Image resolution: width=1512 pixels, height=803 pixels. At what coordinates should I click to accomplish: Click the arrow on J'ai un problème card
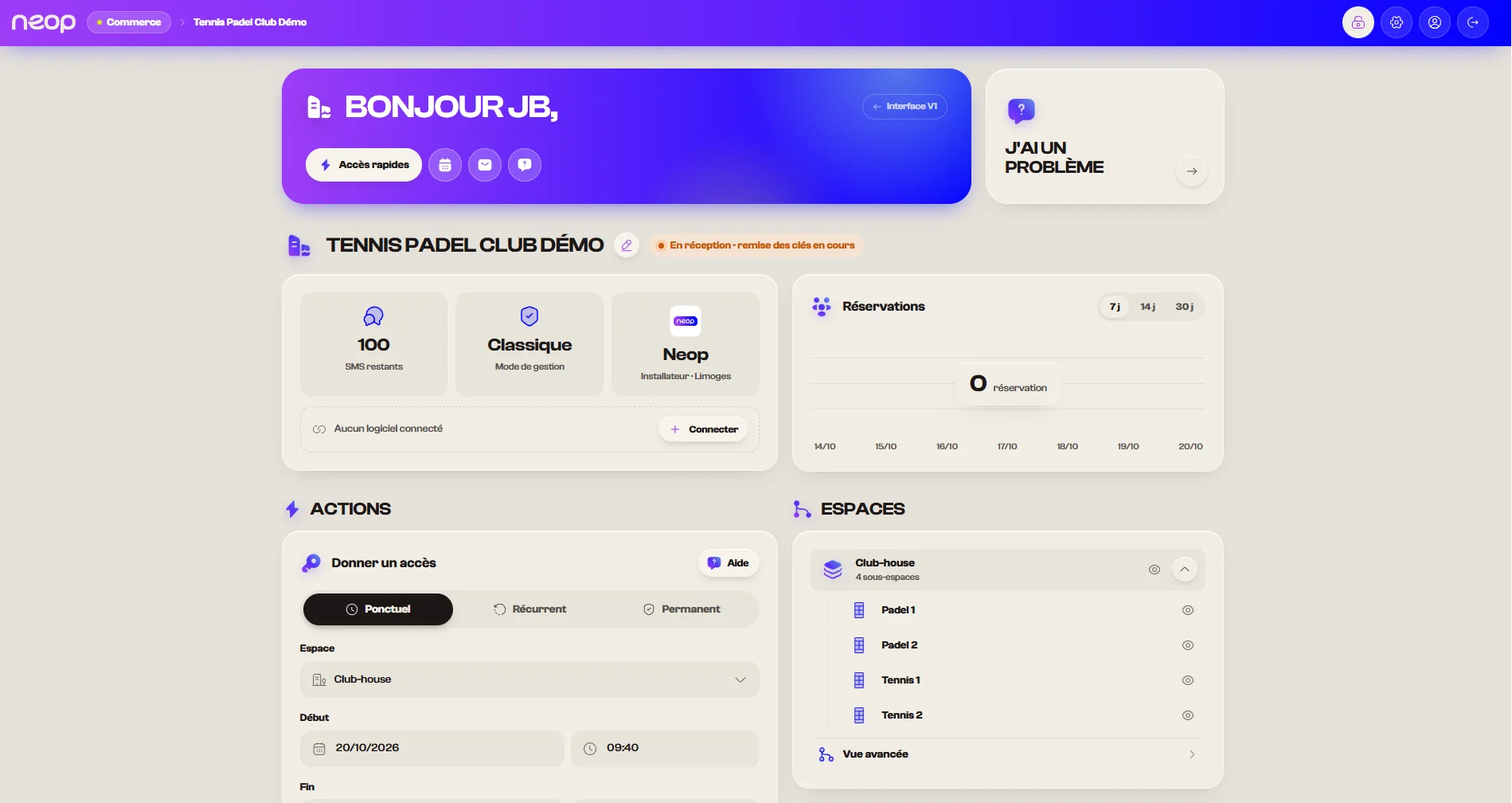pos(1192,171)
